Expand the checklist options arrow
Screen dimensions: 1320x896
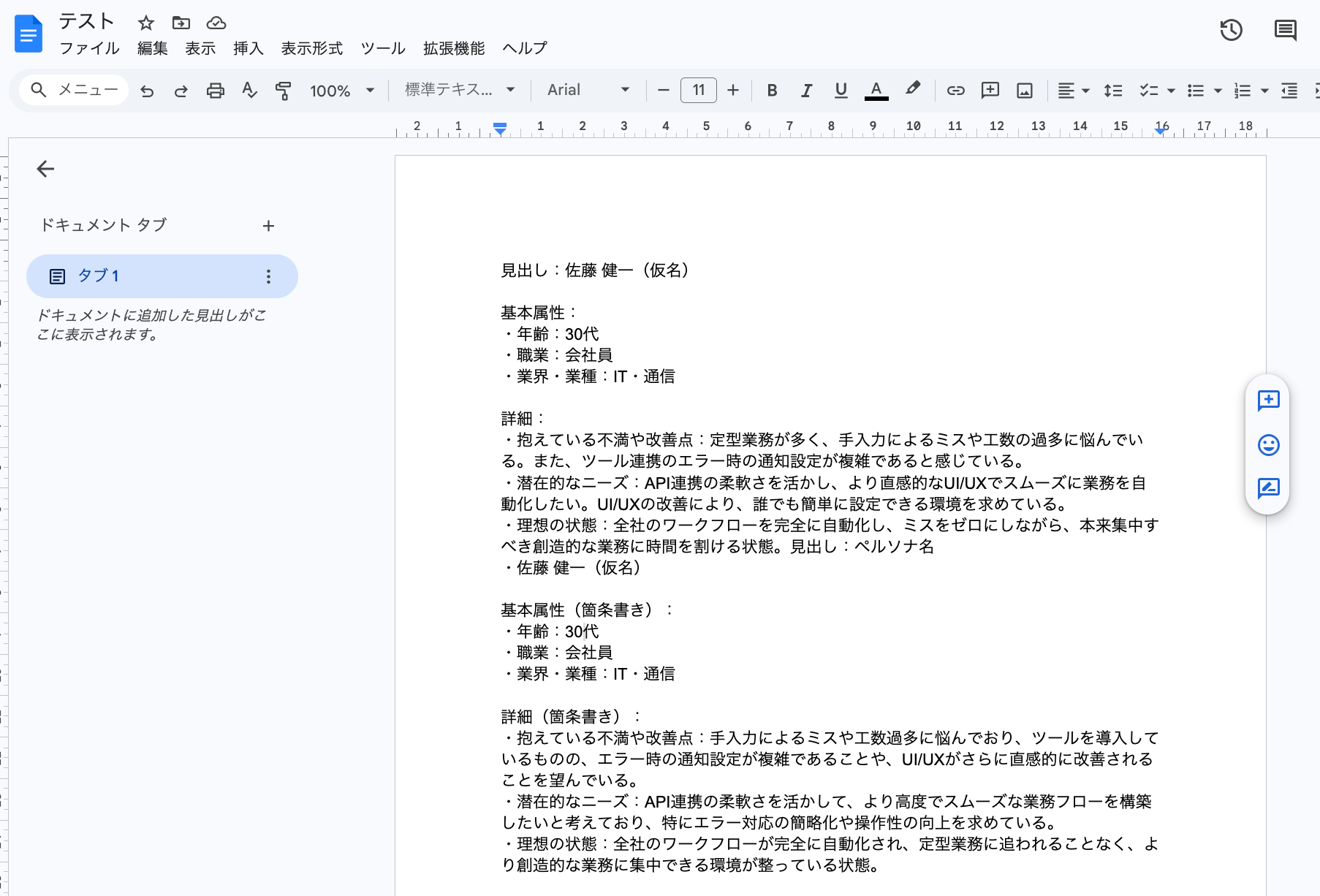pyautogui.click(x=1171, y=91)
